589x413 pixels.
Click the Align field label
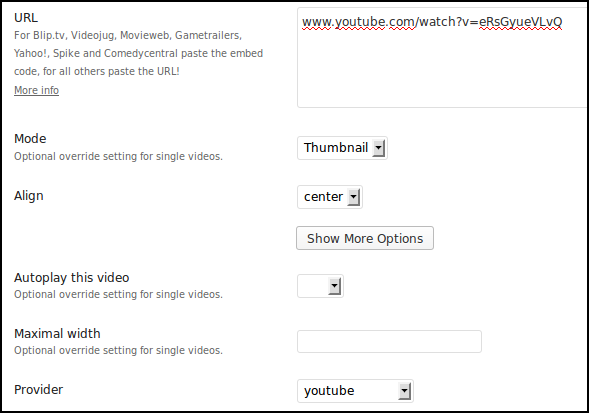(x=29, y=196)
